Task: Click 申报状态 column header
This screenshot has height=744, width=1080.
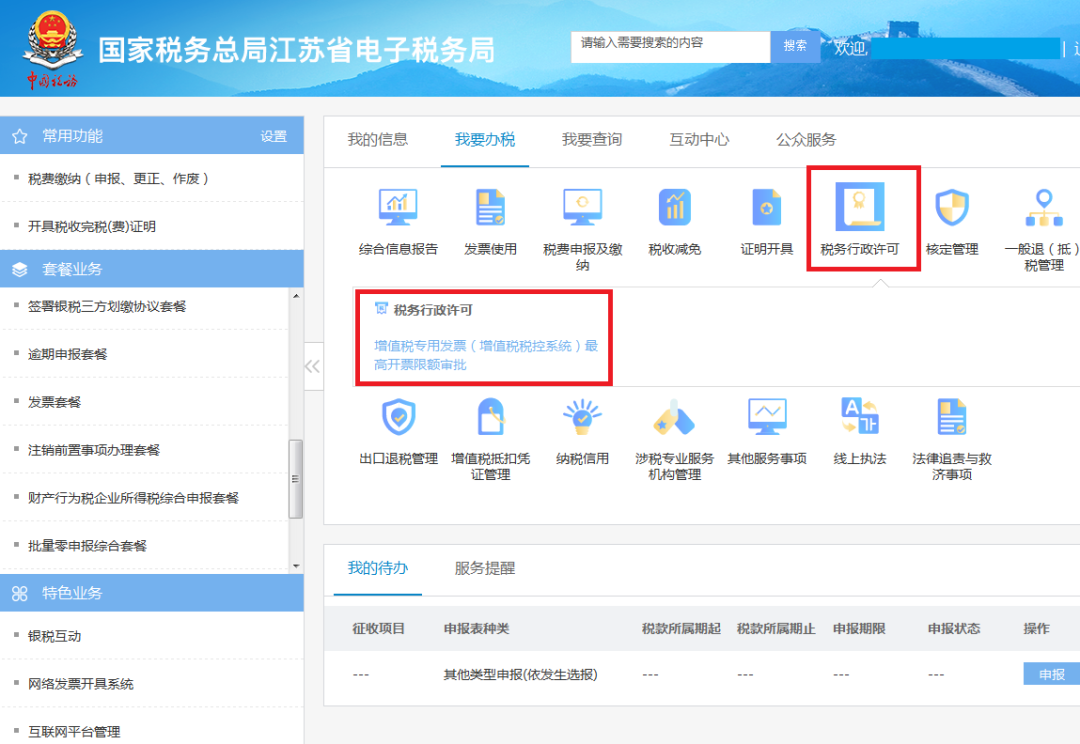Action: pyautogui.click(x=953, y=628)
